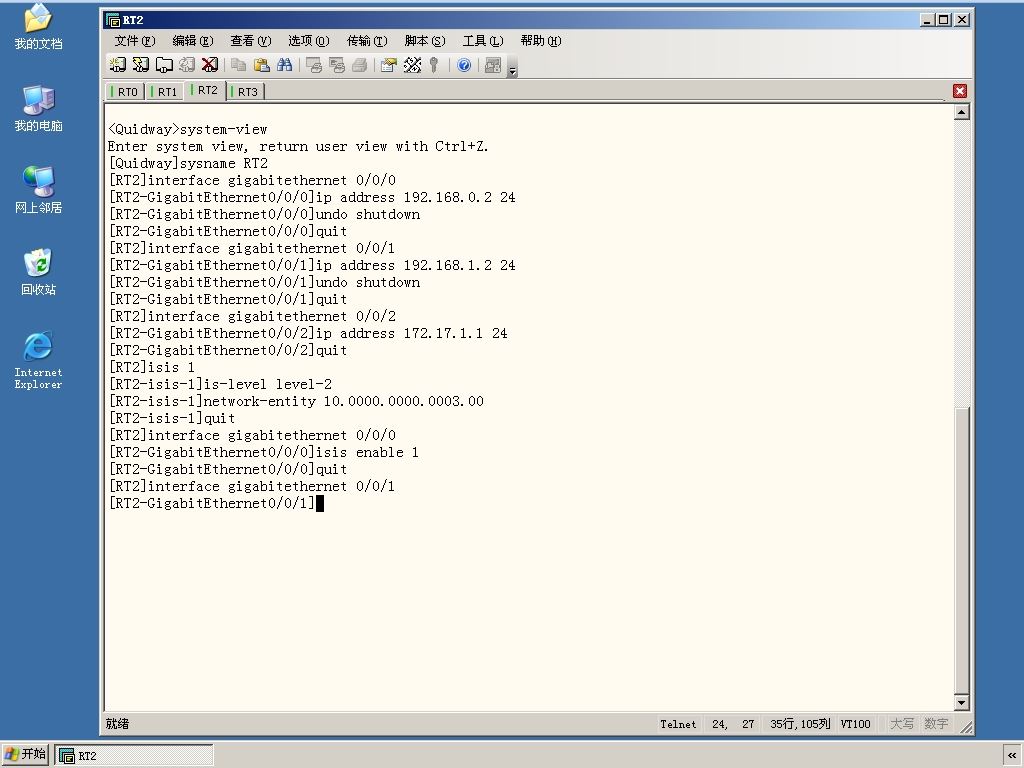
Task: Select the 回收站 recycle bin icon
Action: coord(38,272)
